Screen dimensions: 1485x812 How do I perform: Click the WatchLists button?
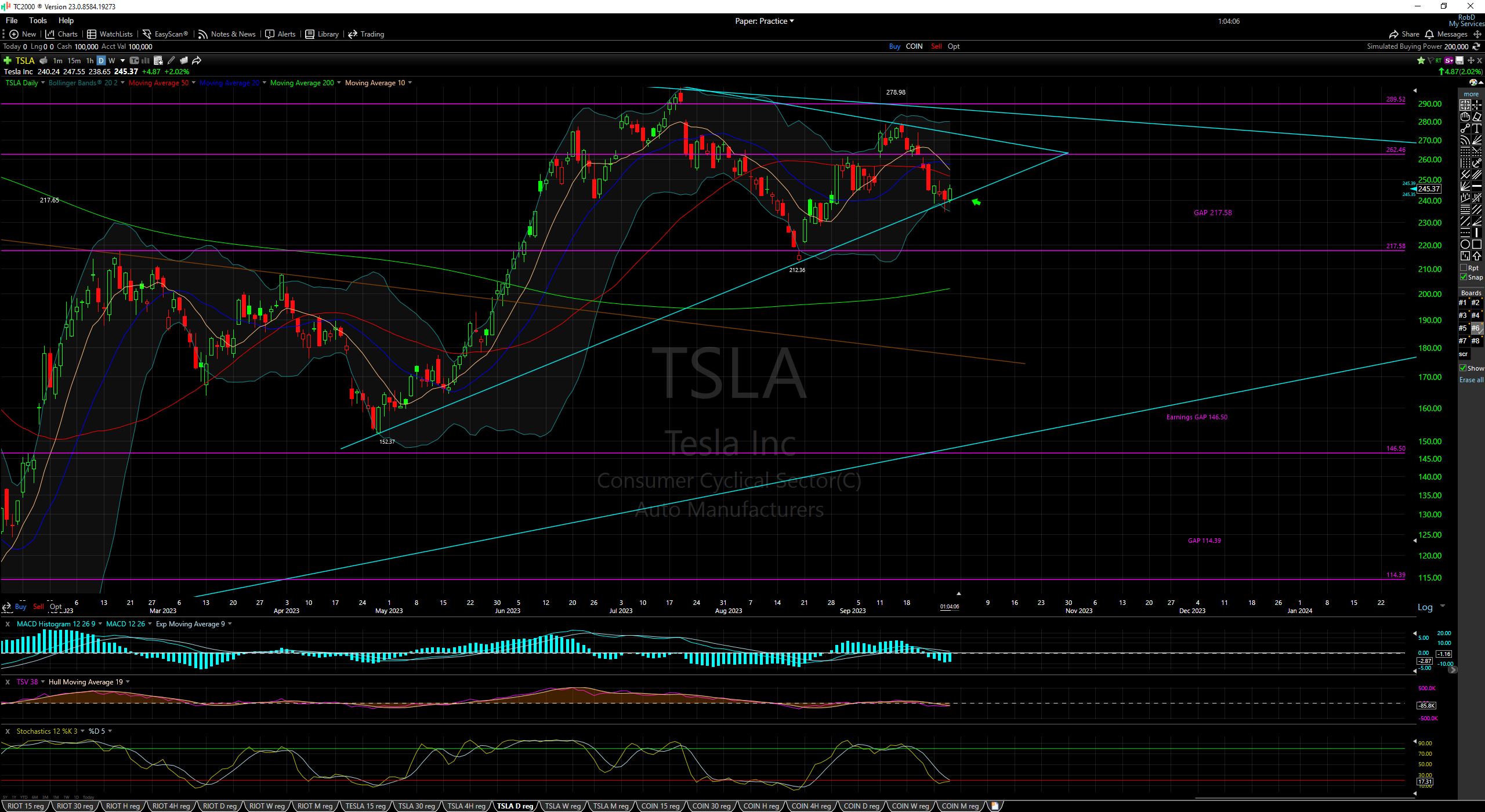[x=110, y=34]
